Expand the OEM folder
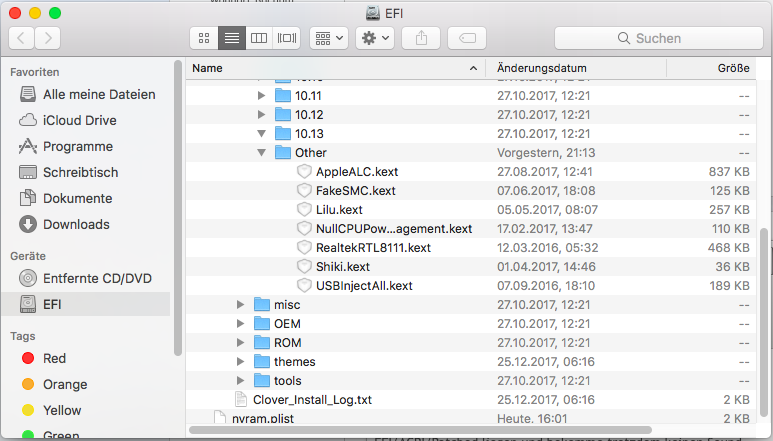773x441 pixels. (x=241, y=324)
